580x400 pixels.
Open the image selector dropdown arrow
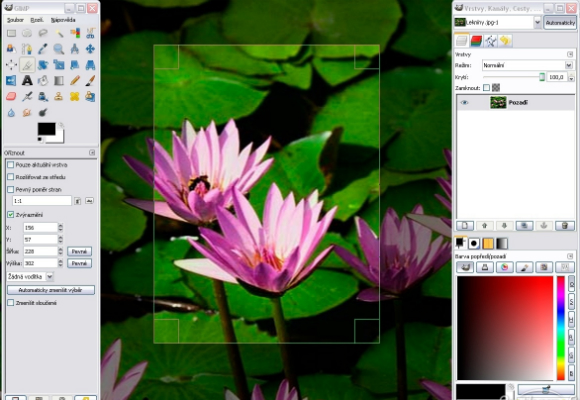(537, 23)
